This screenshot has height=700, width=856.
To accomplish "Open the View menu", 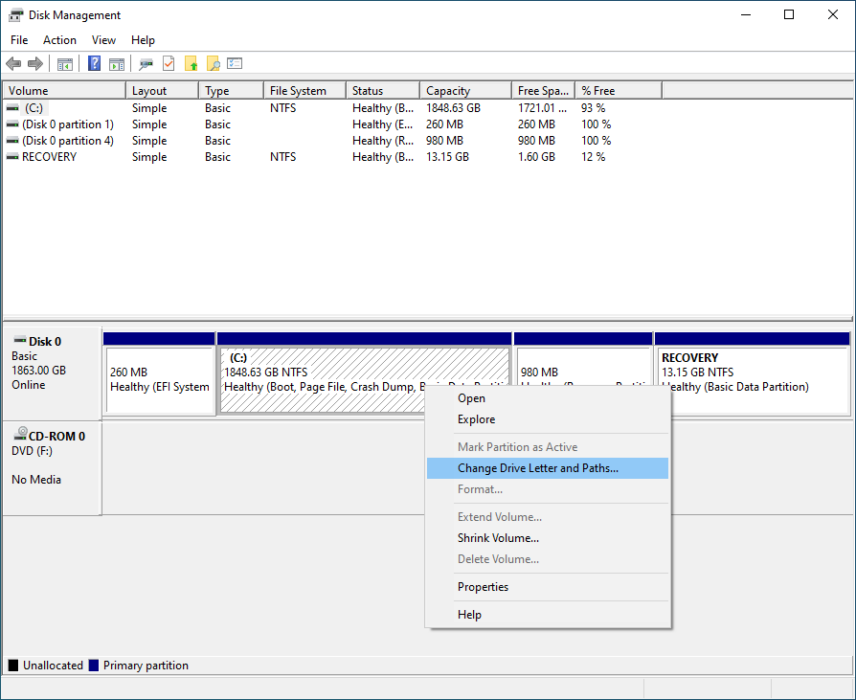I will 103,40.
